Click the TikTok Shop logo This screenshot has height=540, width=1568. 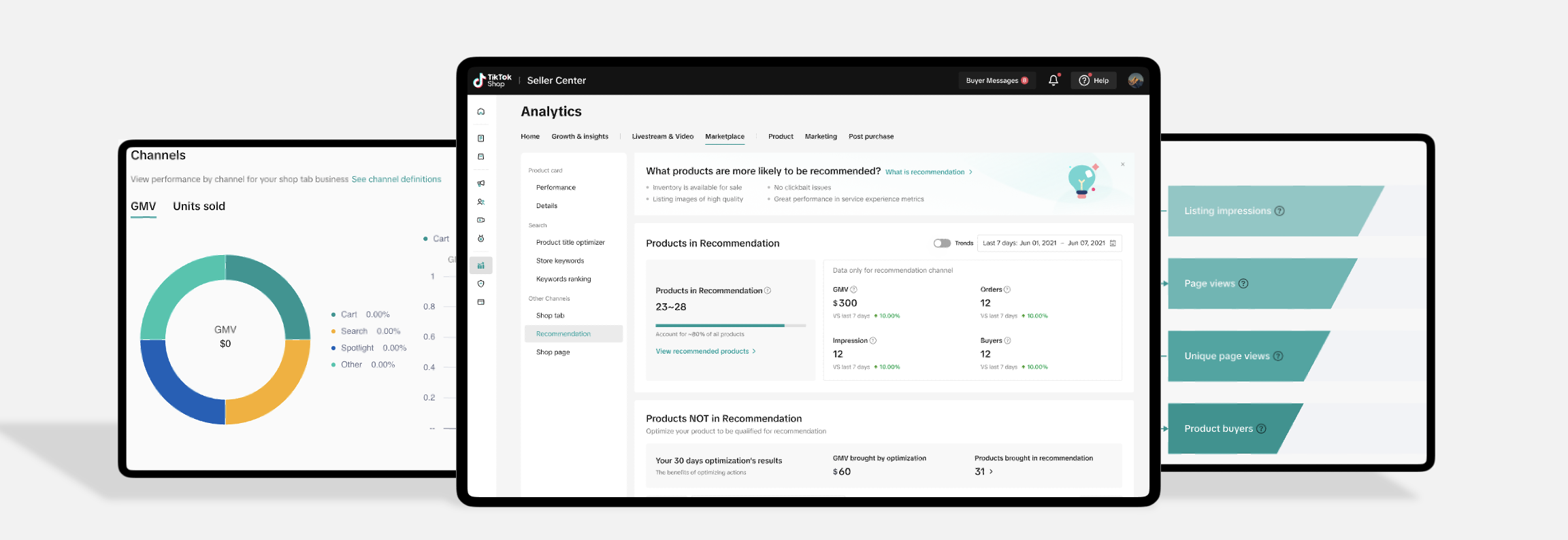point(492,80)
